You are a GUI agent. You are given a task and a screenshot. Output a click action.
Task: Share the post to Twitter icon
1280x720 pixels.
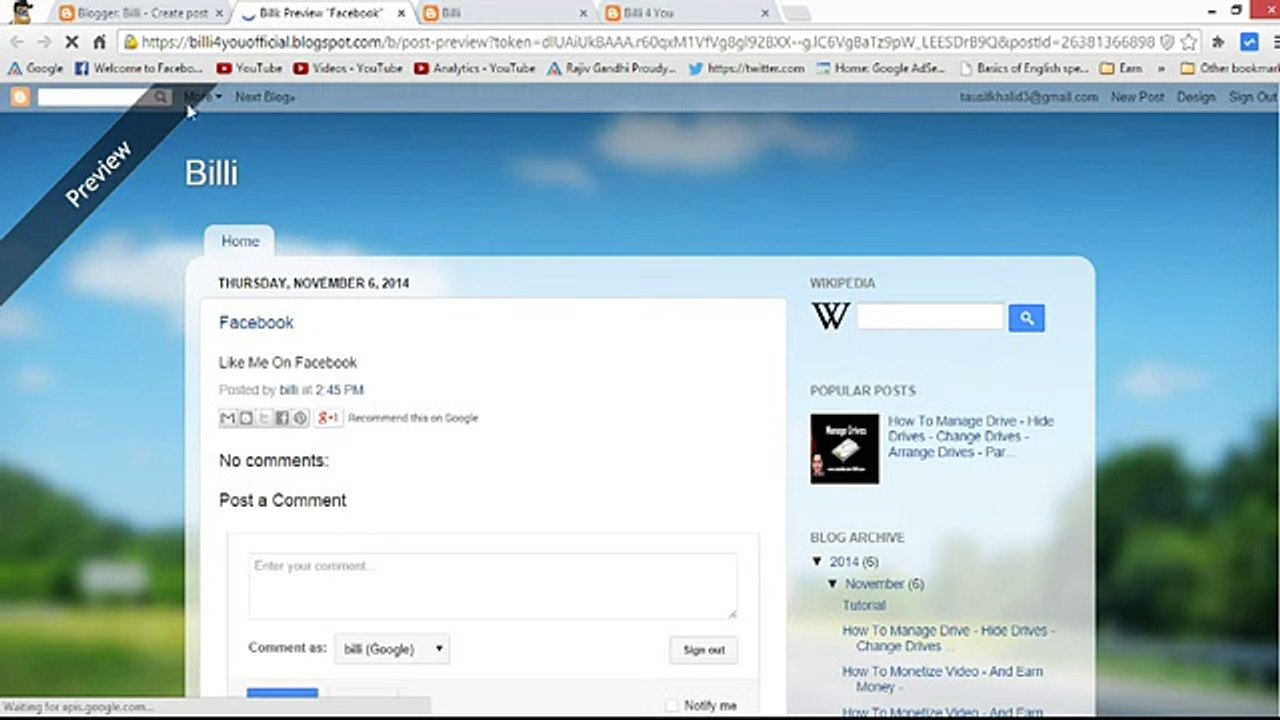pyautogui.click(x=264, y=418)
